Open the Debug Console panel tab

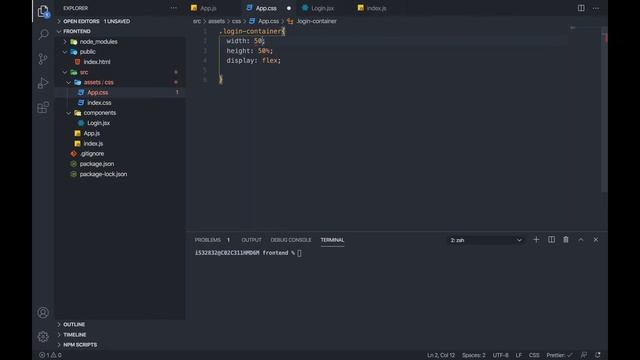(291, 240)
